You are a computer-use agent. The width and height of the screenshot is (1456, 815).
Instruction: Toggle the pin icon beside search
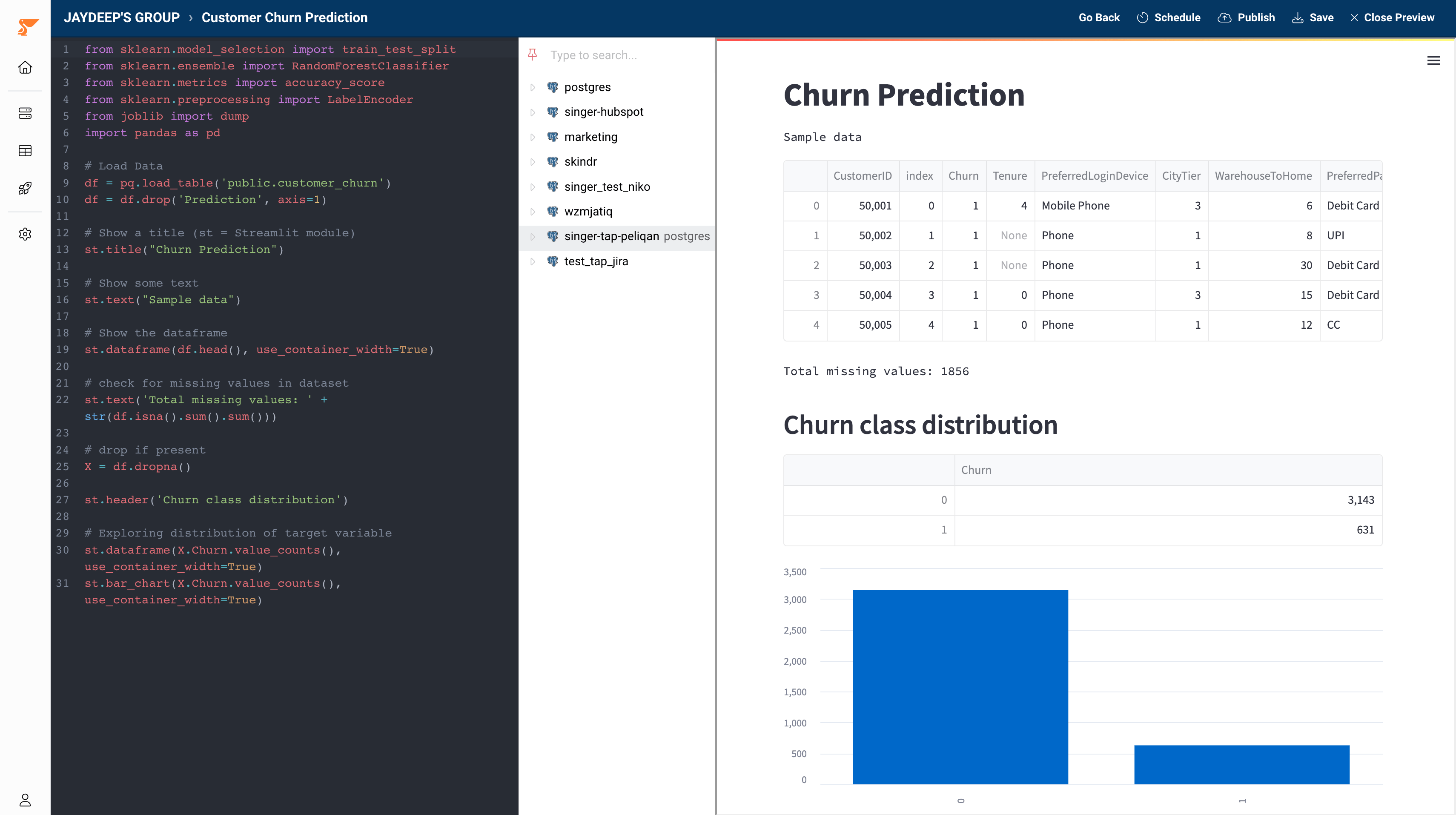(533, 55)
